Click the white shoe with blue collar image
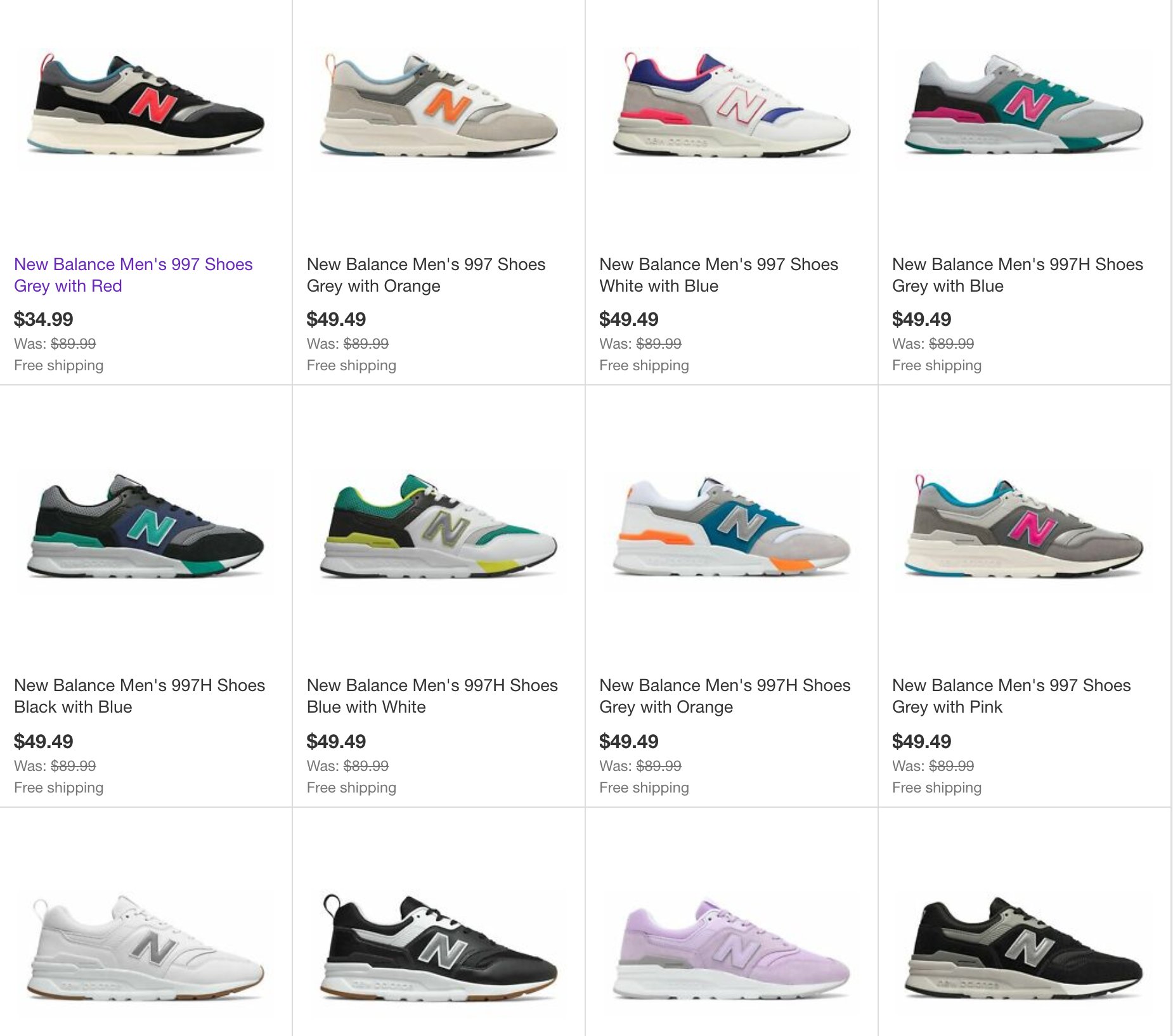 pos(732,108)
